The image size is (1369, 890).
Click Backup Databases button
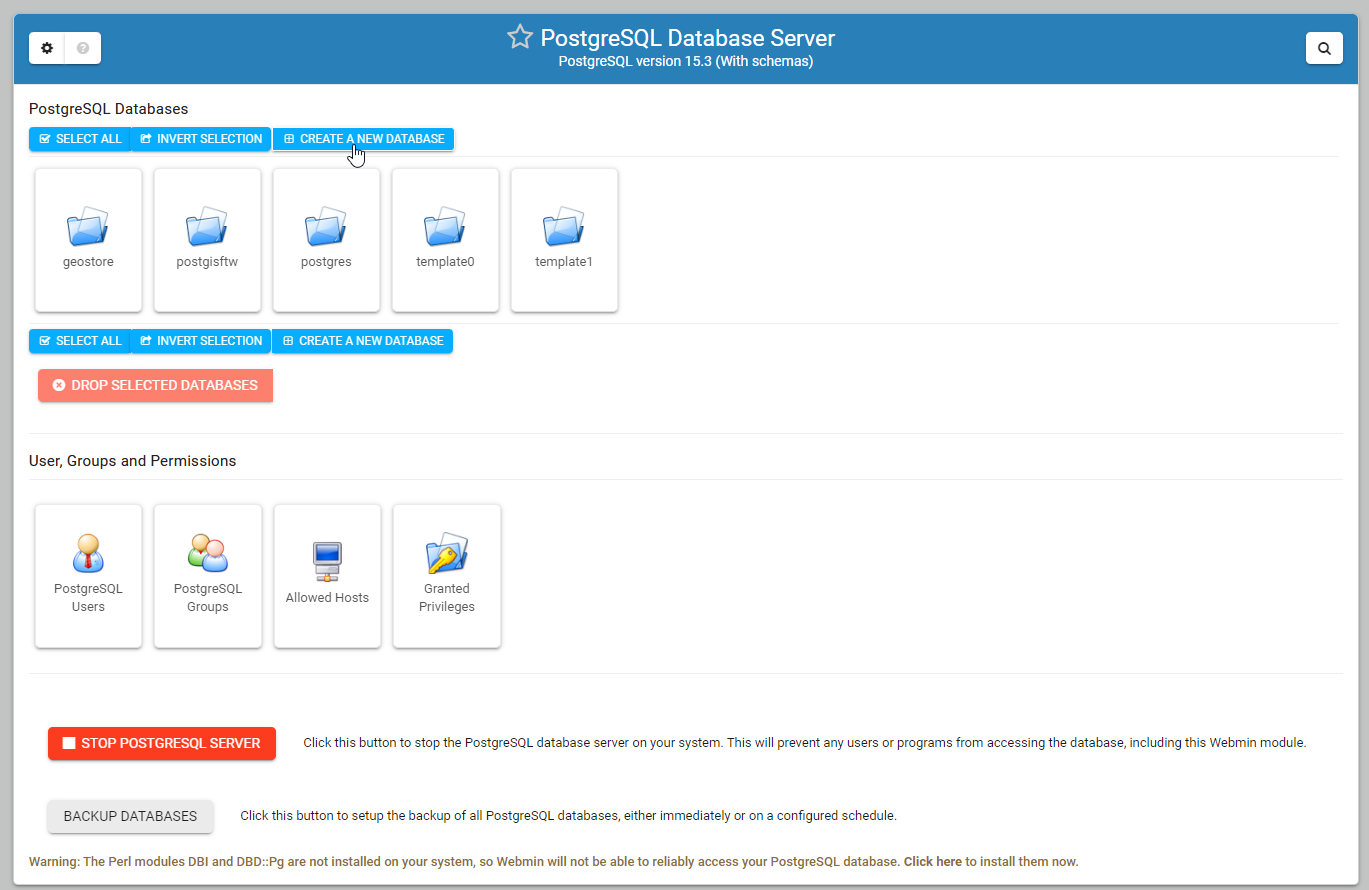coord(130,816)
